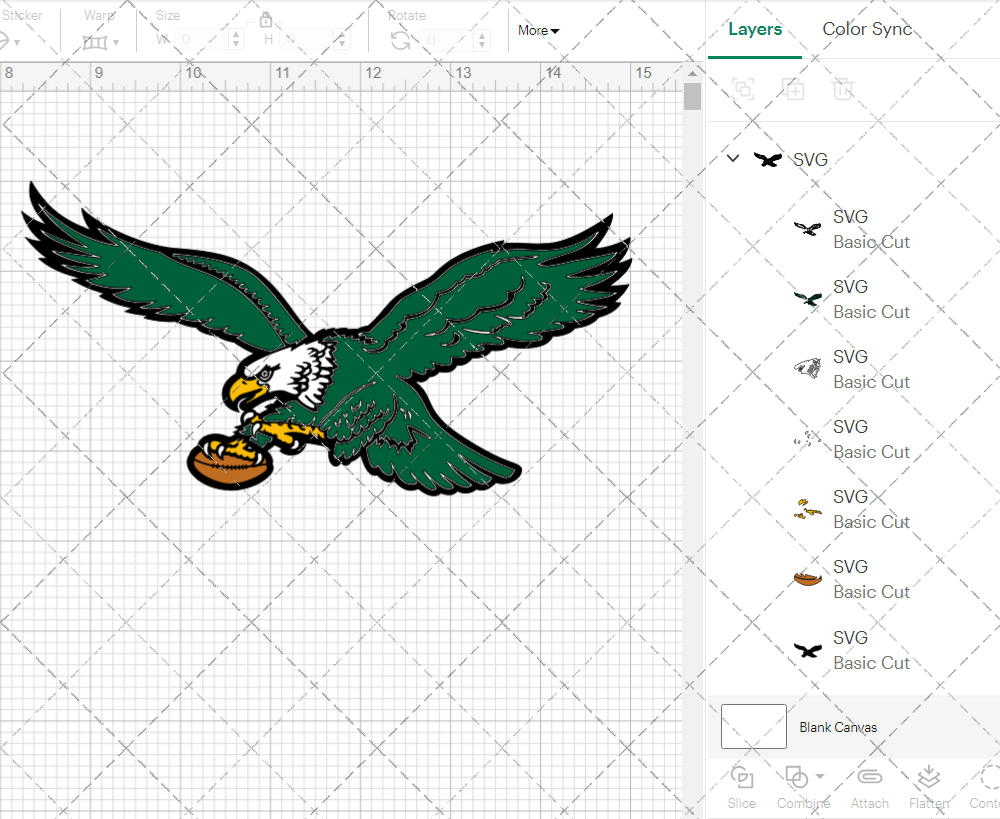Click the Slice tool icon
This screenshot has width=1000, height=819.
click(742, 778)
